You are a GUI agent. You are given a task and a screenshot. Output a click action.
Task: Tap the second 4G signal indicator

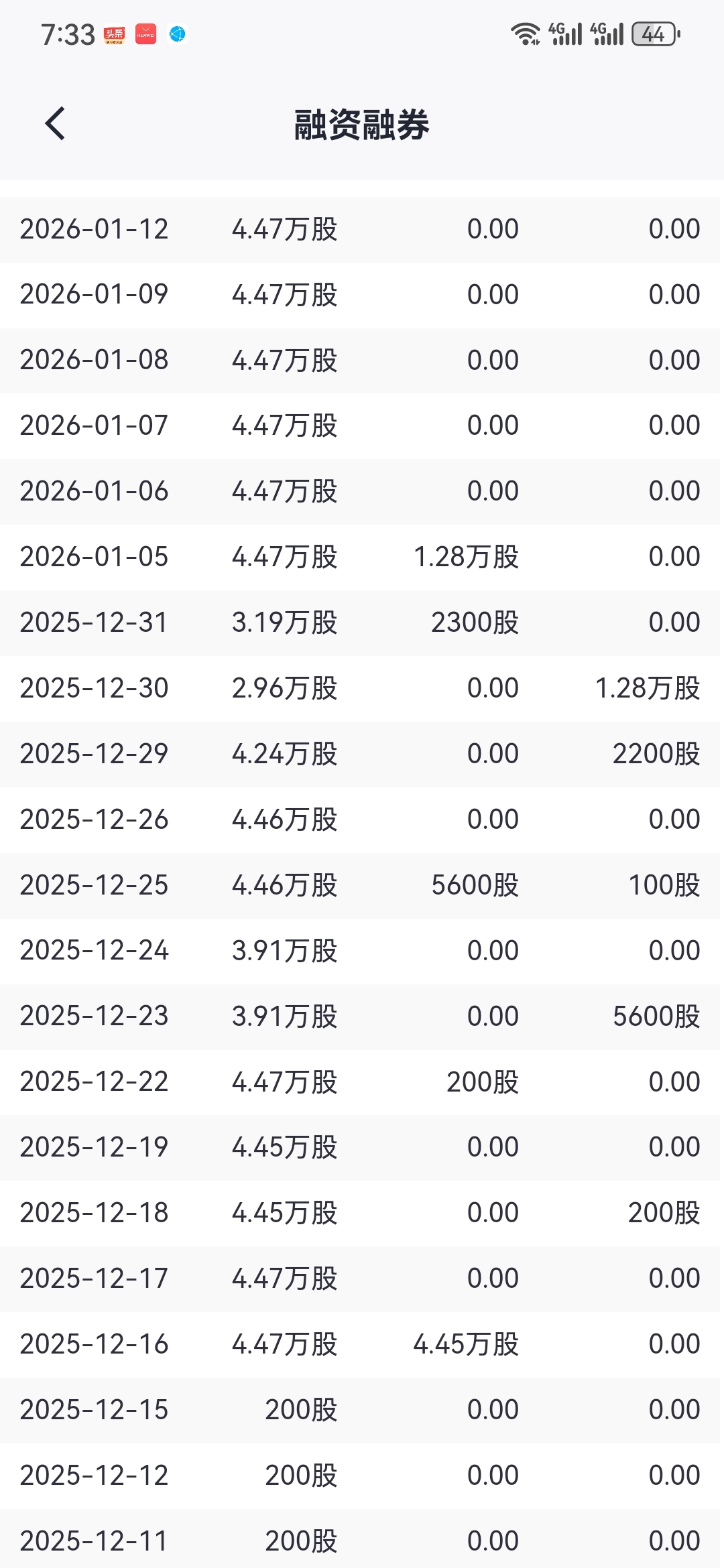pos(607,34)
